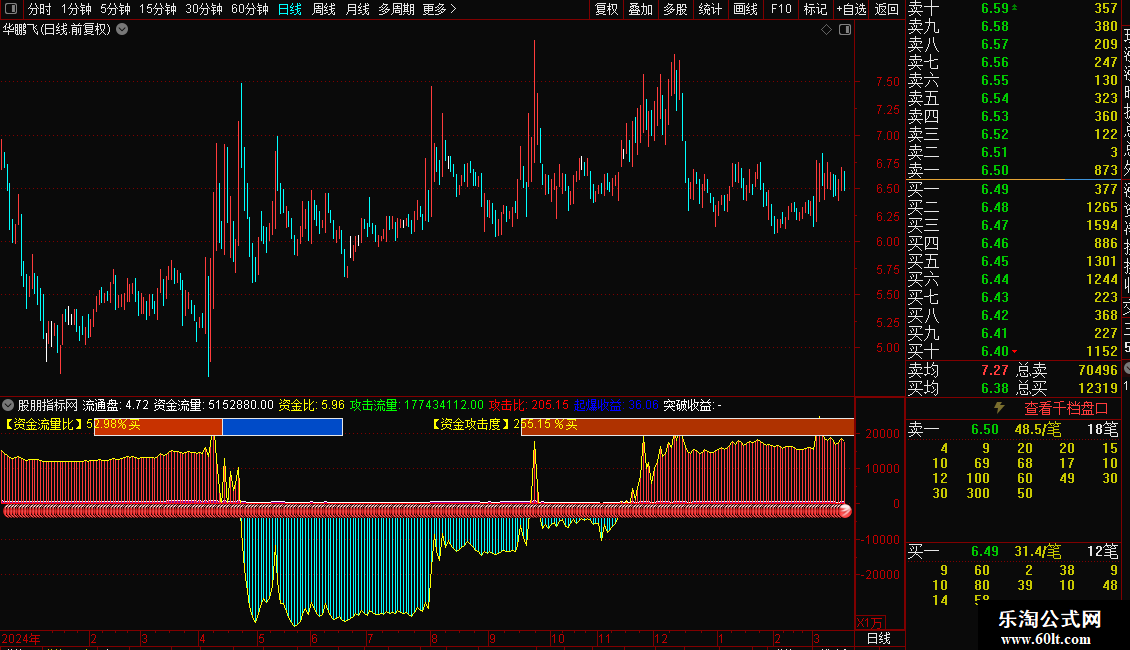The width and height of the screenshot is (1130, 650).
Task: Select the 5分钟 period
Action: [115, 9]
